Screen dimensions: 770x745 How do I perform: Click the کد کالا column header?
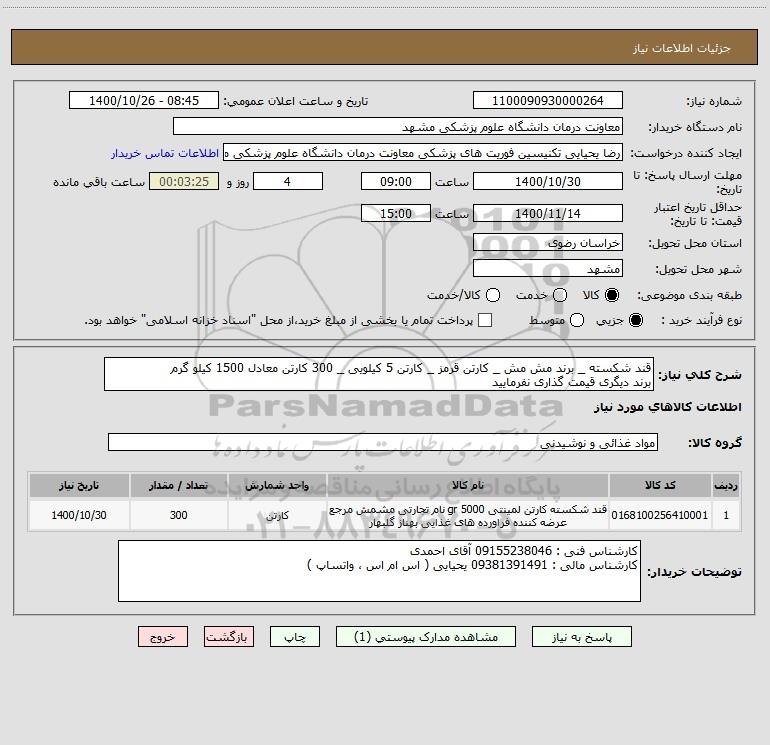660,486
